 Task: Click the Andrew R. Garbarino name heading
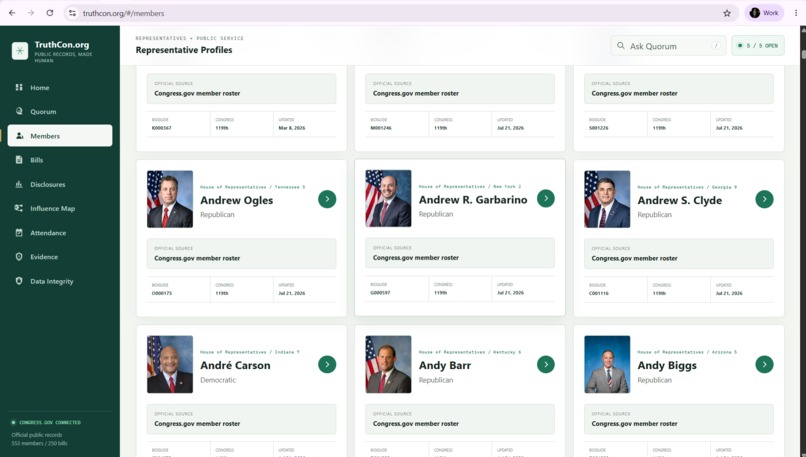(473, 199)
